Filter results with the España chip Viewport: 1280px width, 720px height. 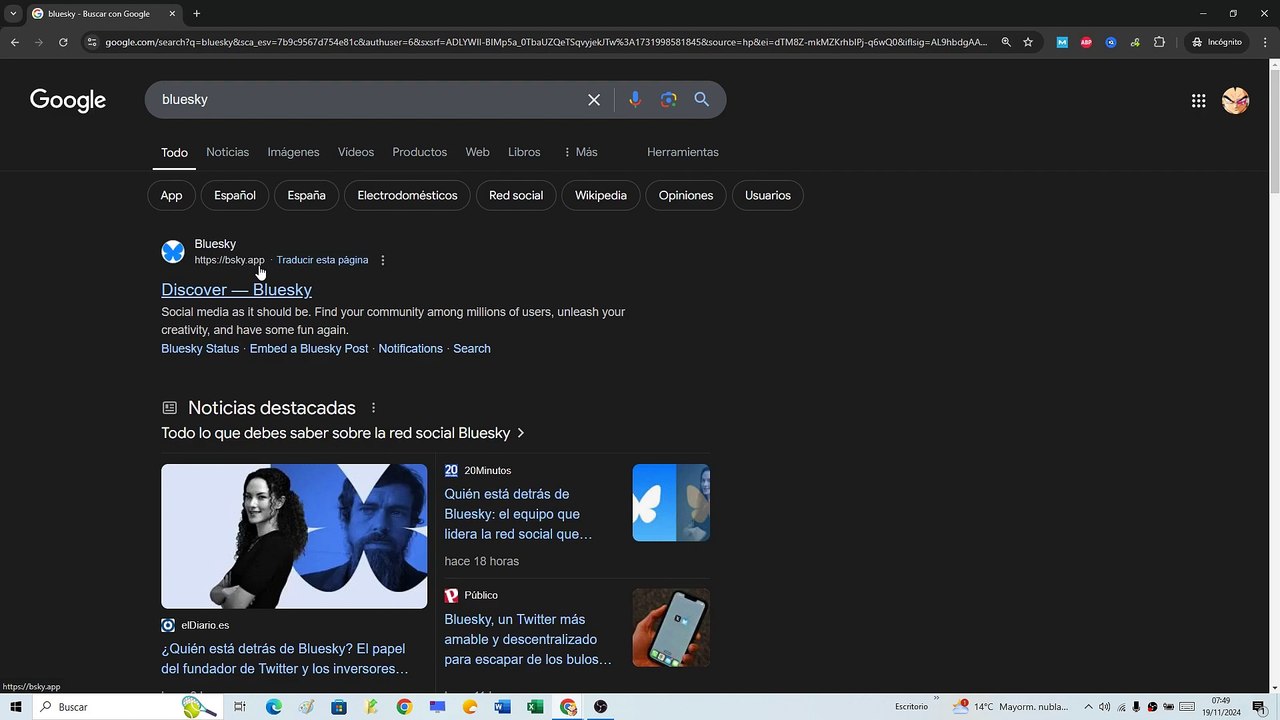point(307,195)
